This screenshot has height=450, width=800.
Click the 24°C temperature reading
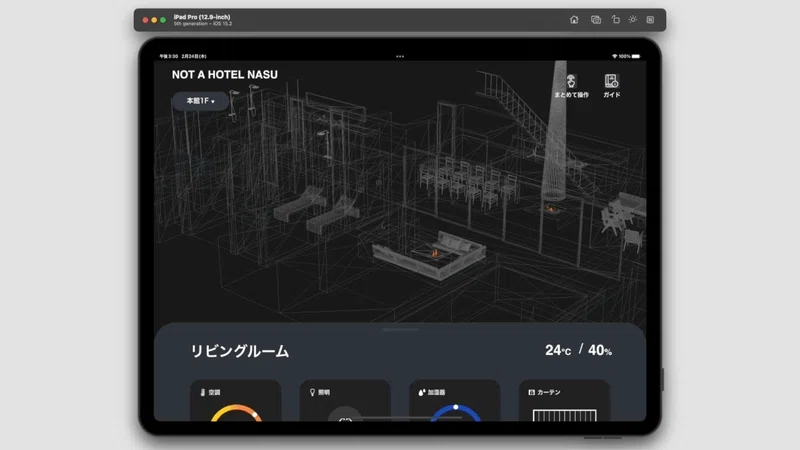pyautogui.click(x=558, y=350)
